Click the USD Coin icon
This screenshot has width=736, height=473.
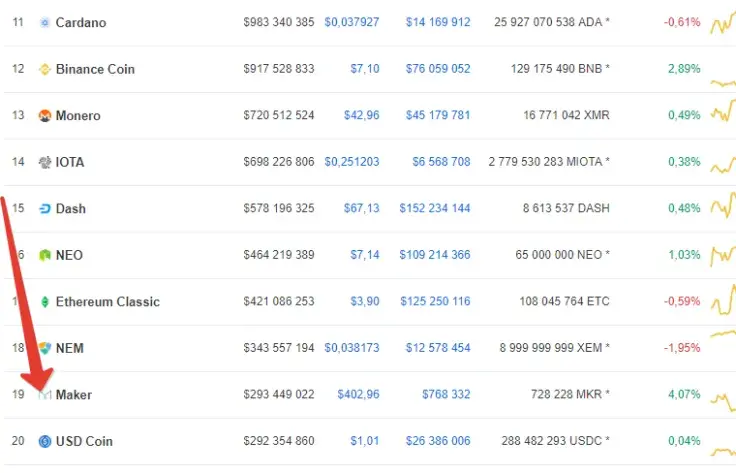(x=45, y=441)
